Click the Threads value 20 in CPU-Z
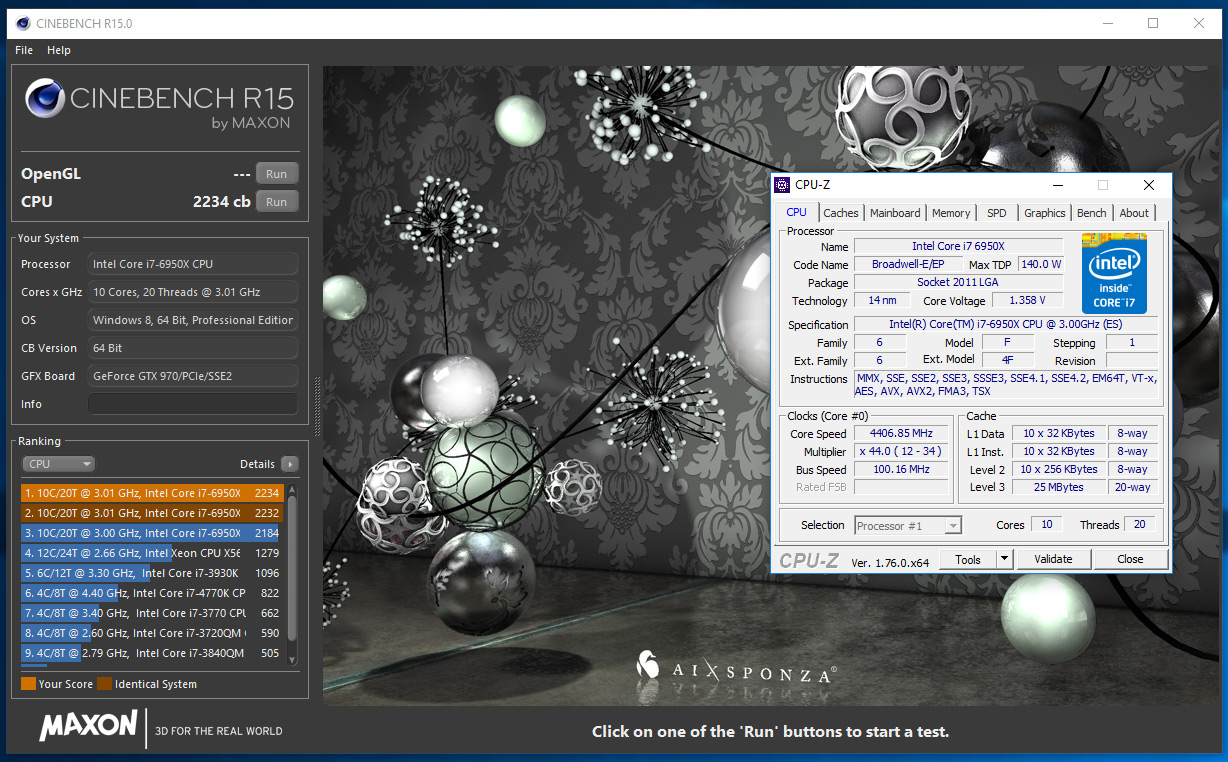1228x762 pixels. tap(1140, 524)
